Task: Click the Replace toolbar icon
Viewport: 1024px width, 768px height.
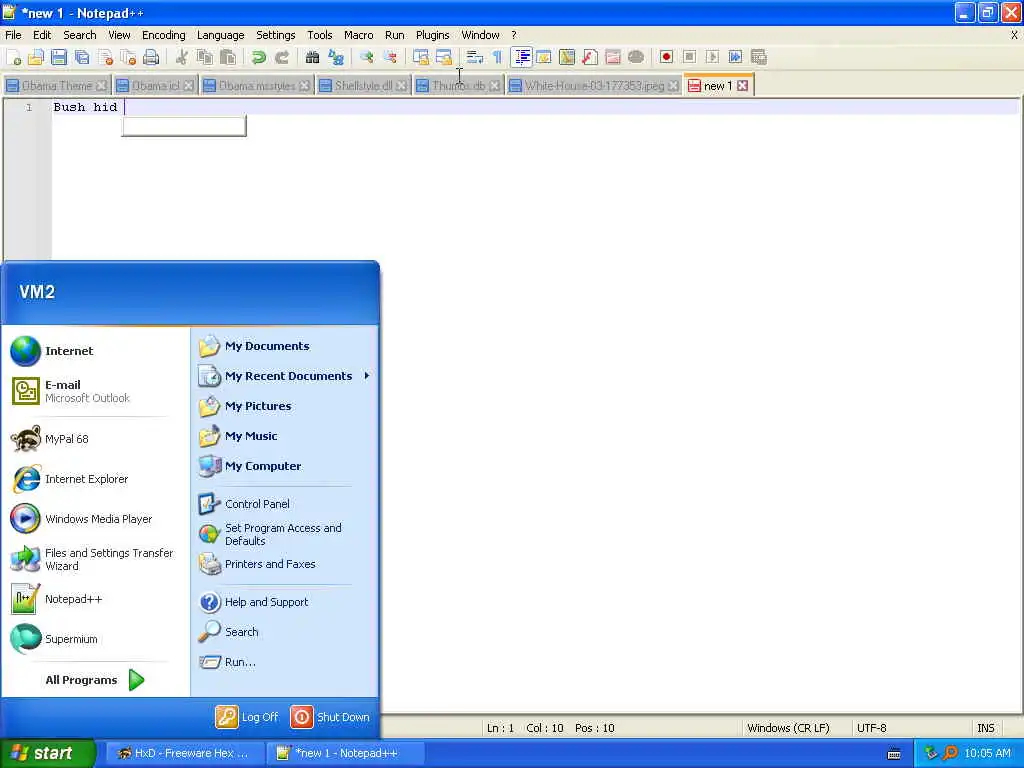Action: tap(336, 57)
